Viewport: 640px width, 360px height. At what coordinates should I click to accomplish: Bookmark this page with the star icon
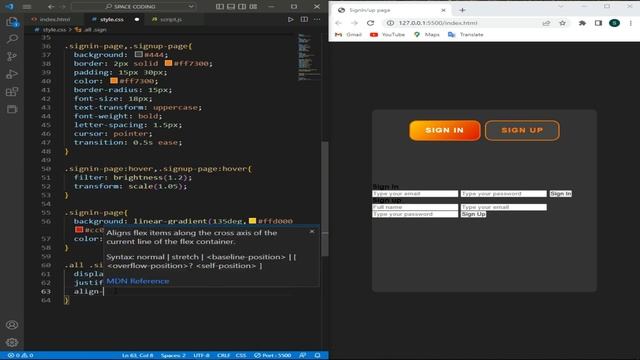[x=562, y=23]
